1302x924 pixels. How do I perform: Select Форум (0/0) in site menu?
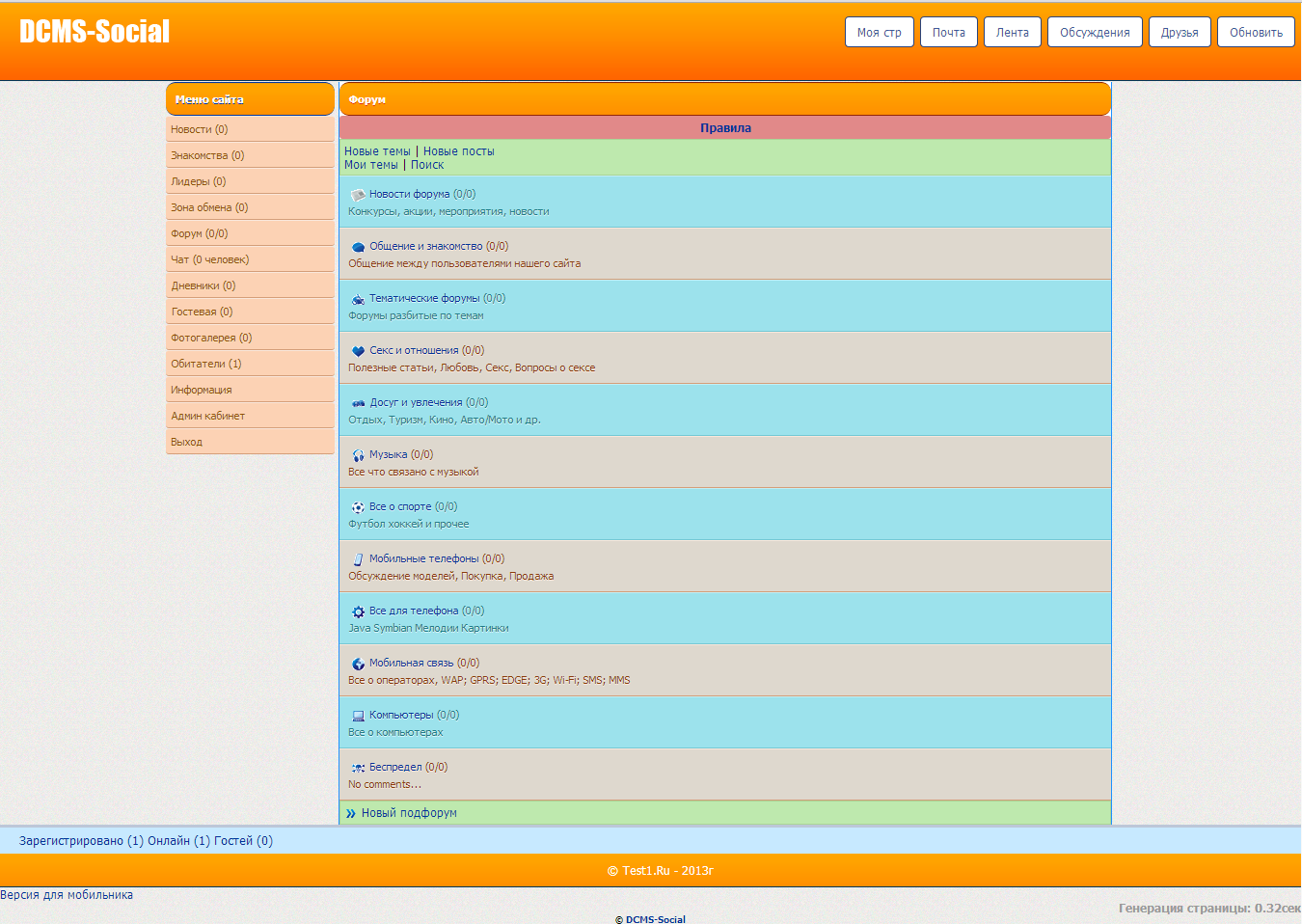pos(250,233)
